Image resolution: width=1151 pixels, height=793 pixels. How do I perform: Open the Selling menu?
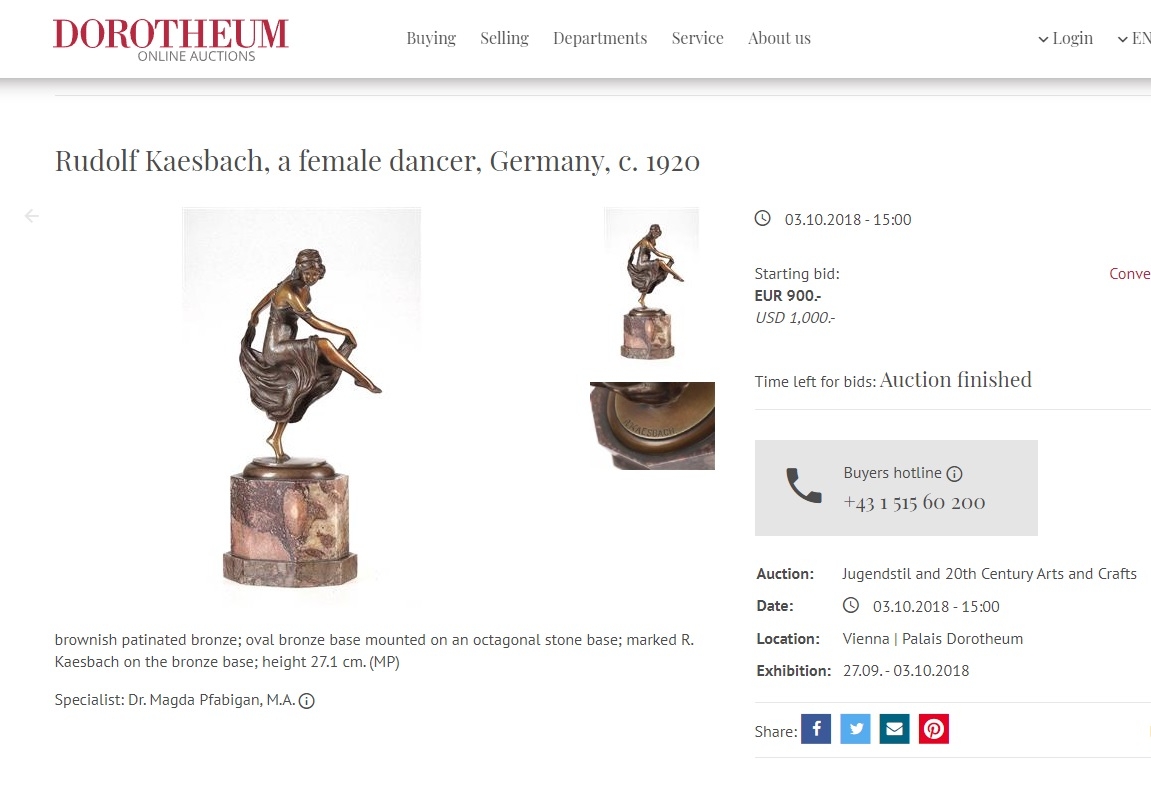tap(504, 38)
